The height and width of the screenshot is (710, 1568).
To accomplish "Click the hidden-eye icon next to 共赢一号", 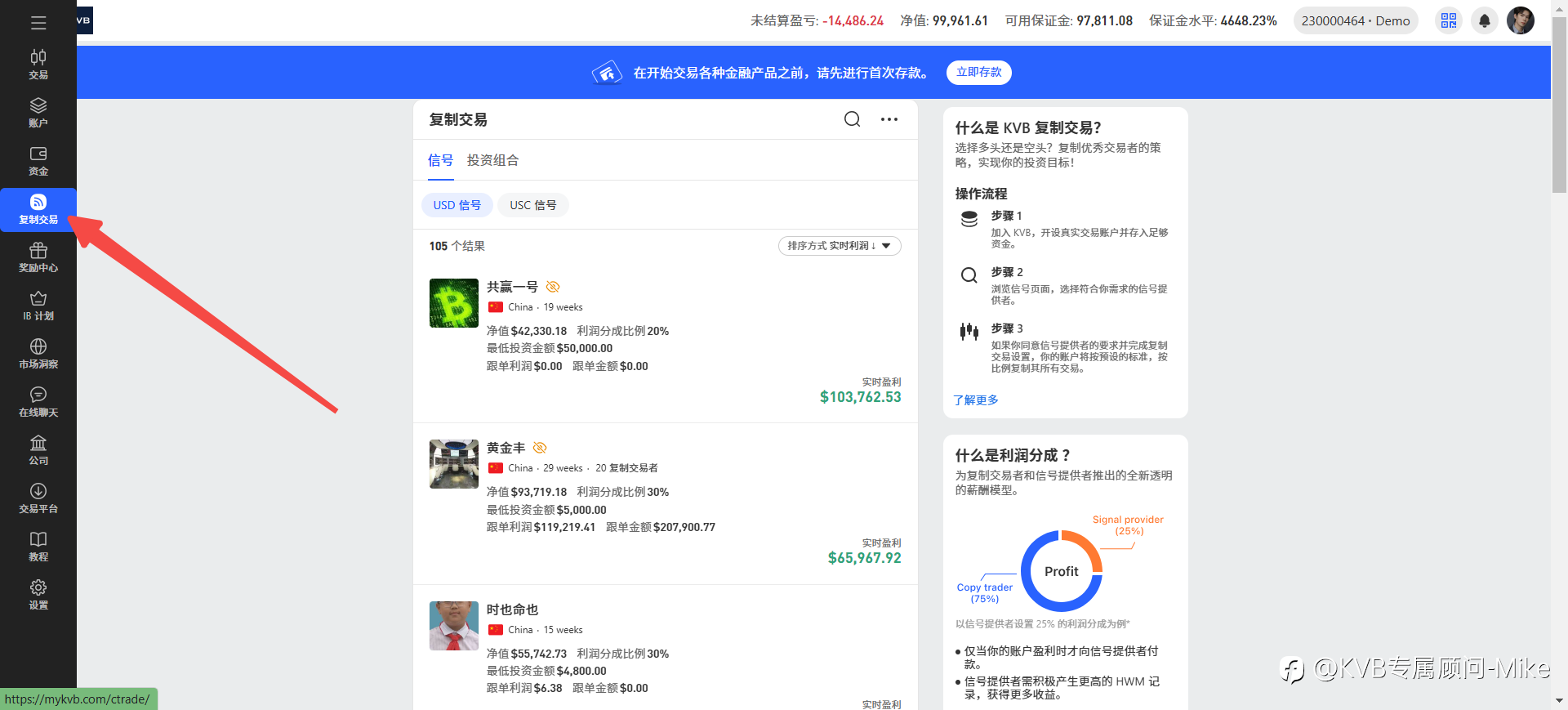I will 553,287.
